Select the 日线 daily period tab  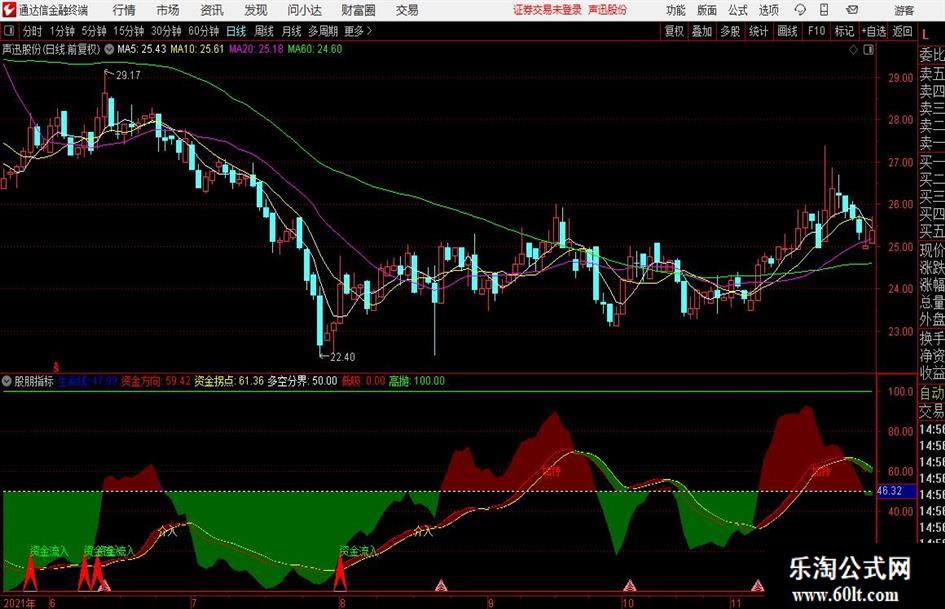pyautogui.click(x=236, y=31)
